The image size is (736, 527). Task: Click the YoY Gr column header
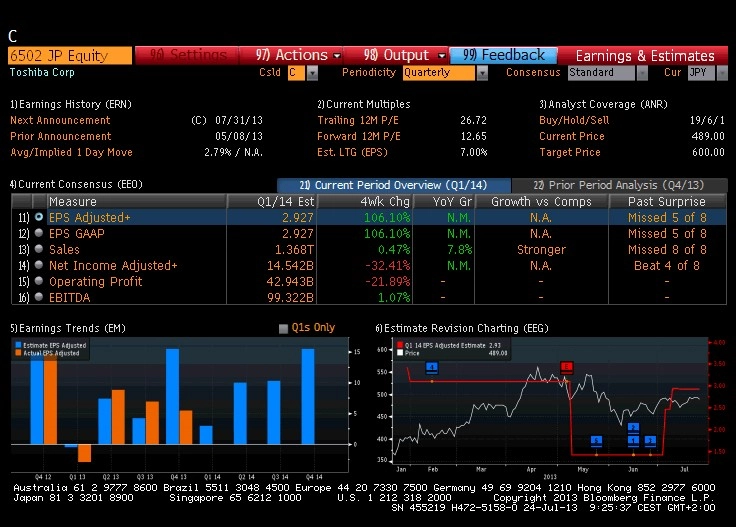click(x=444, y=201)
